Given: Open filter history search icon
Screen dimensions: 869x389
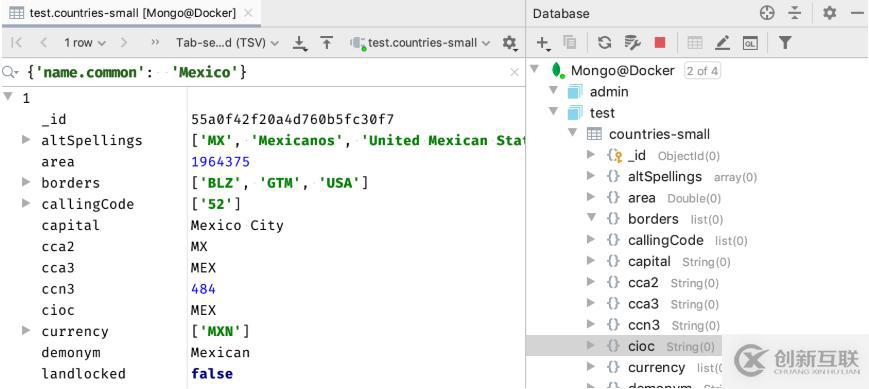Looking at the screenshot, I should coord(9,72).
